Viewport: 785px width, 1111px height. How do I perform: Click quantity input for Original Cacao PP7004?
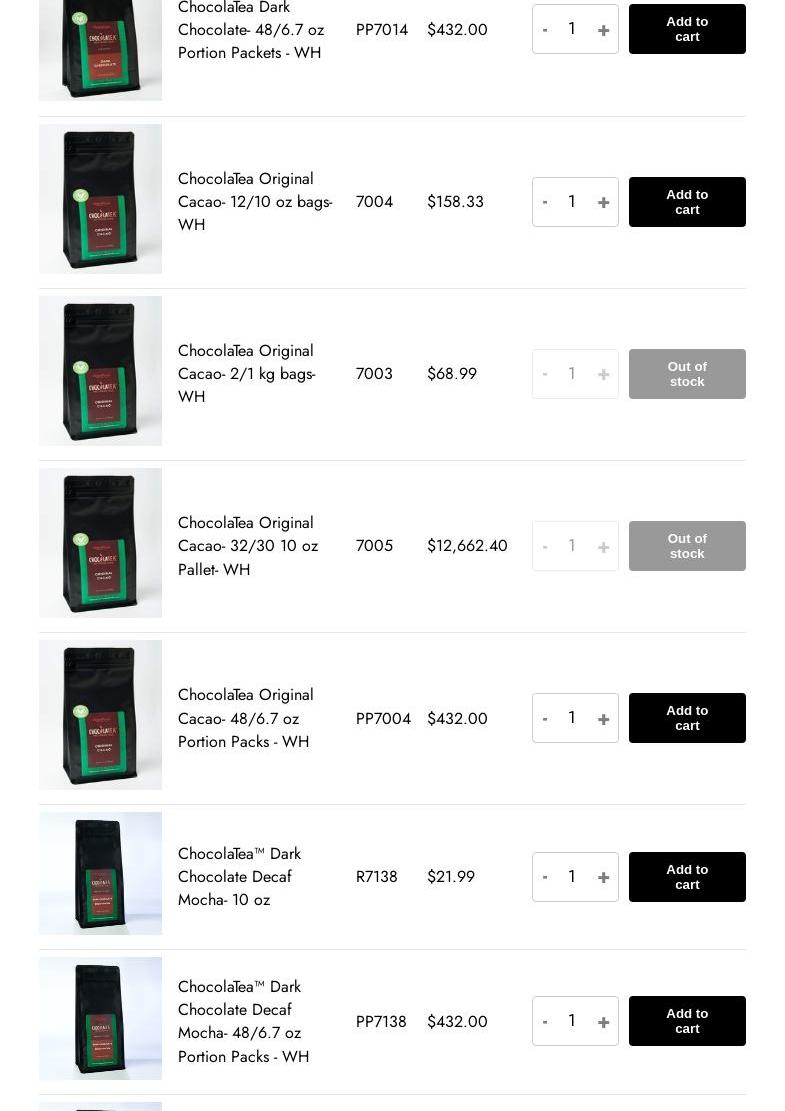coord(572,718)
